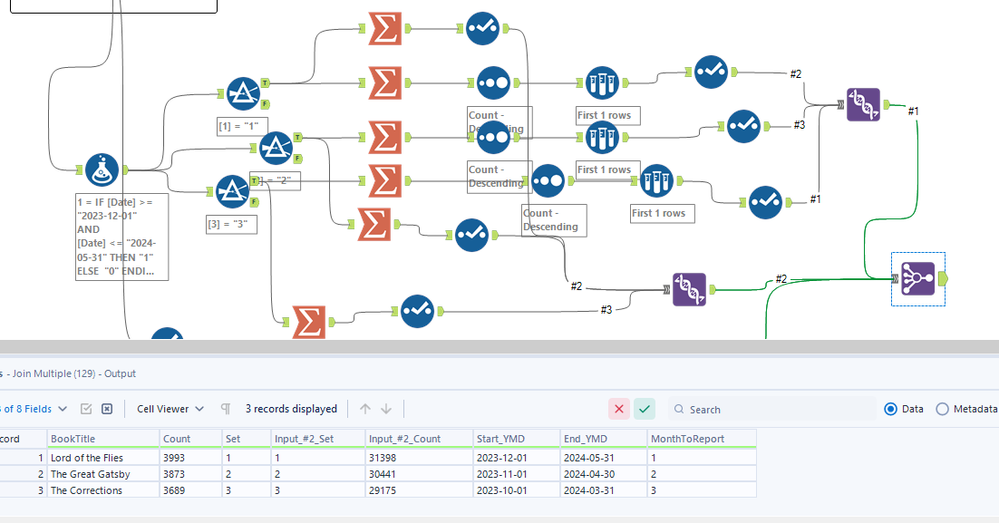
Task: Click the MonthToReport column header
Action: [701, 438]
